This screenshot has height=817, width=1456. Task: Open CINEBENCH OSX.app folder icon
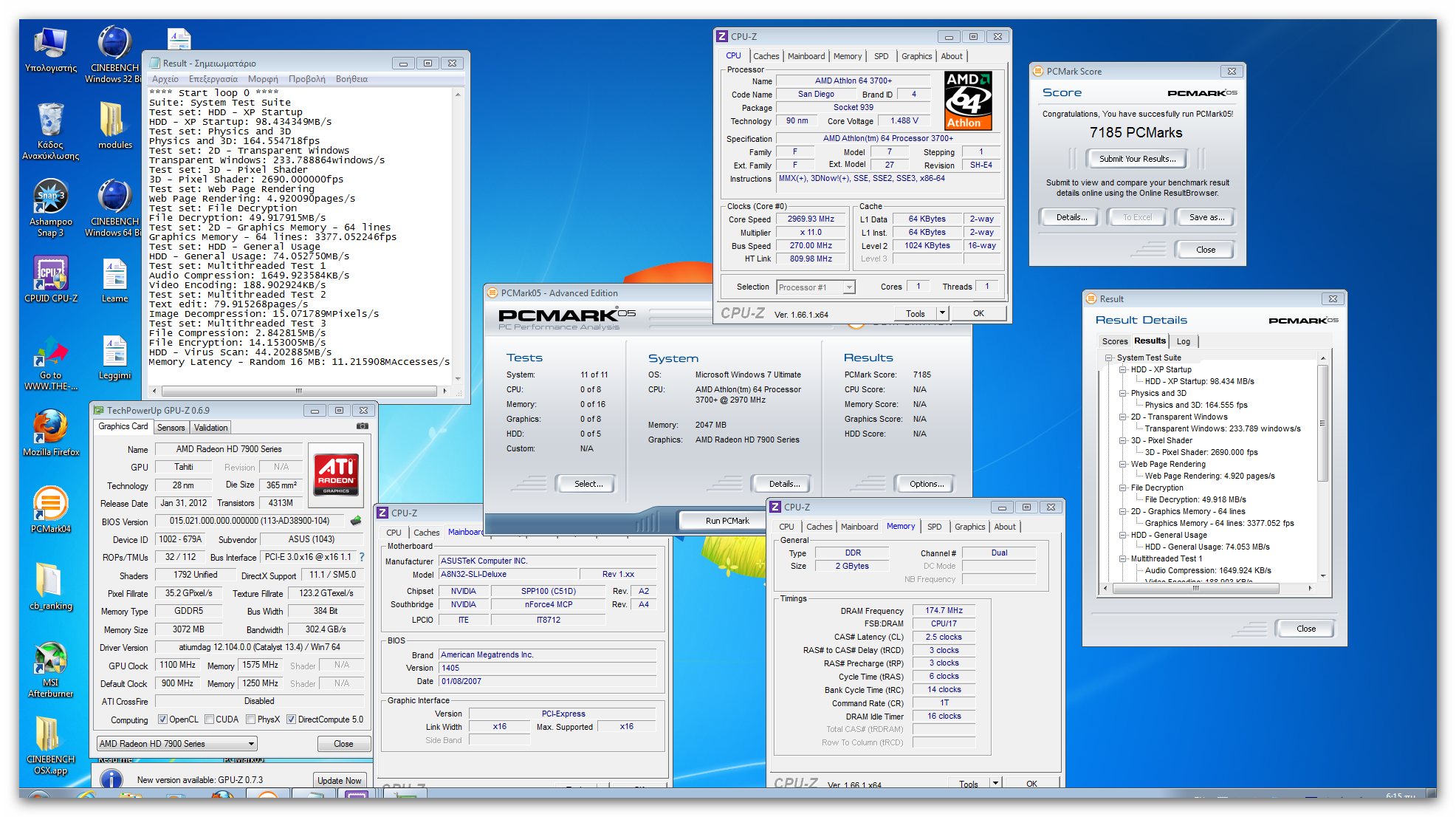coord(50,745)
